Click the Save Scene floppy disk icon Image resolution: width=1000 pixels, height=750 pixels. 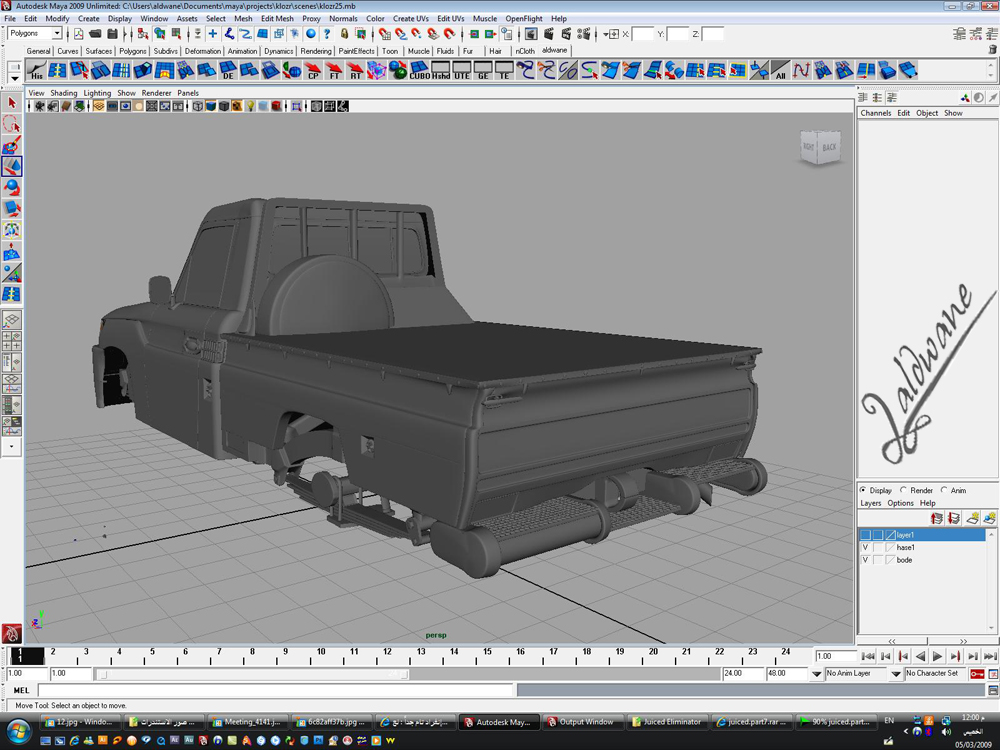tap(112, 34)
